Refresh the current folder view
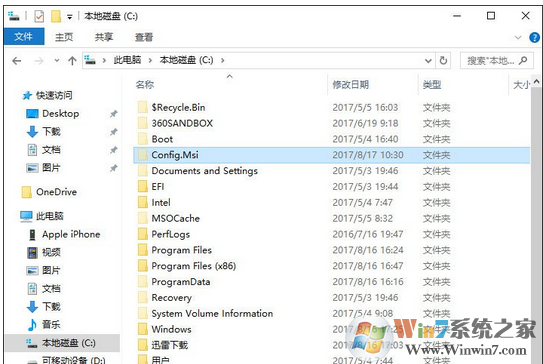Screen dimensions: 543x364 pyautogui.click(x=443, y=61)
